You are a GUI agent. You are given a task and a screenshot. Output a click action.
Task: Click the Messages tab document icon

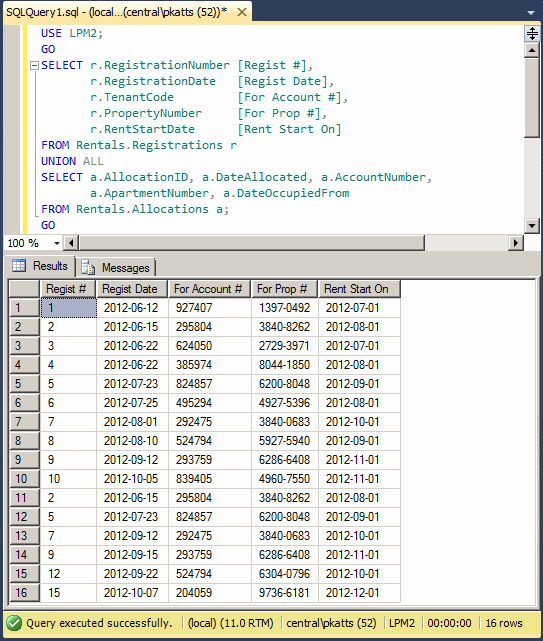pyautogui.click(x=88, y=267)
